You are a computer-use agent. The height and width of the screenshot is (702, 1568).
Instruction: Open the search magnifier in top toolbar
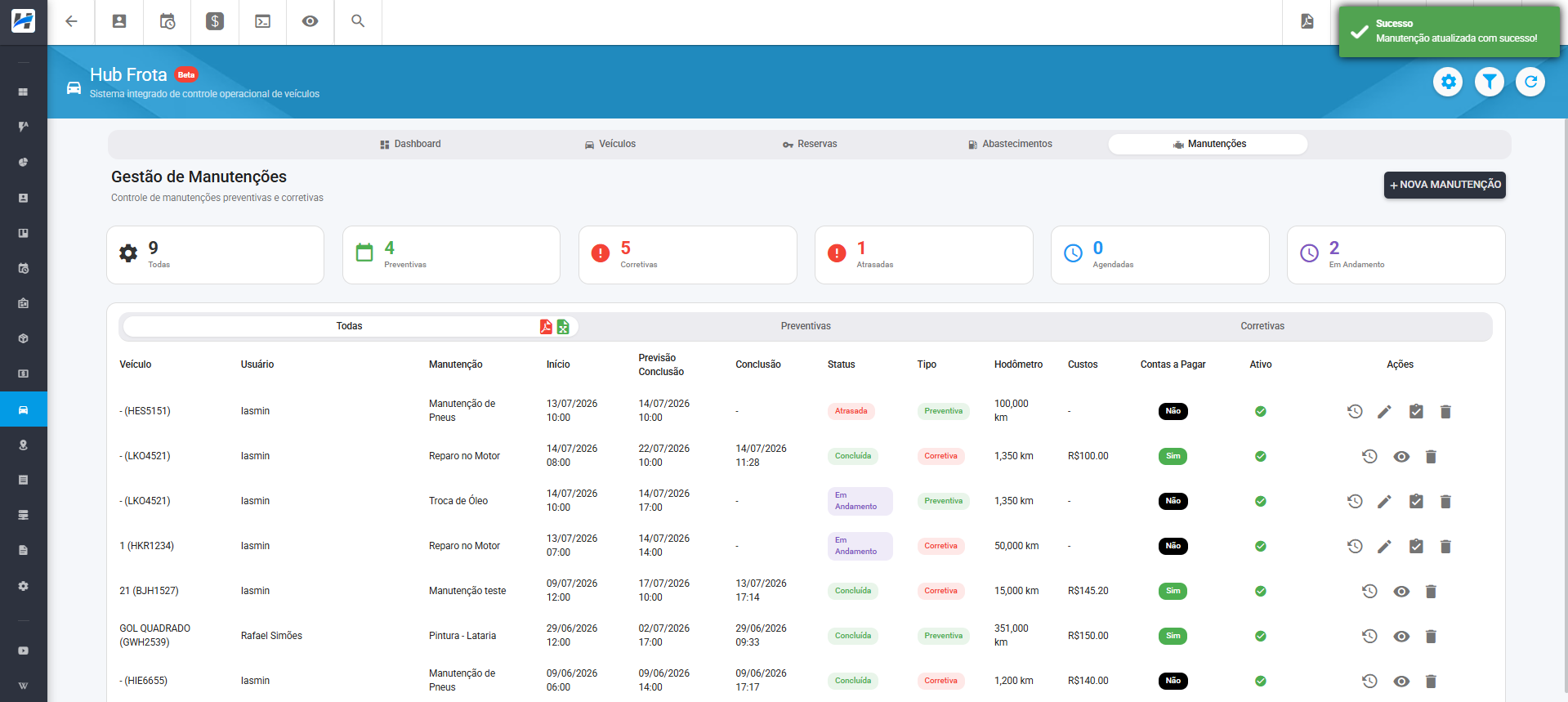coord(358,21)
